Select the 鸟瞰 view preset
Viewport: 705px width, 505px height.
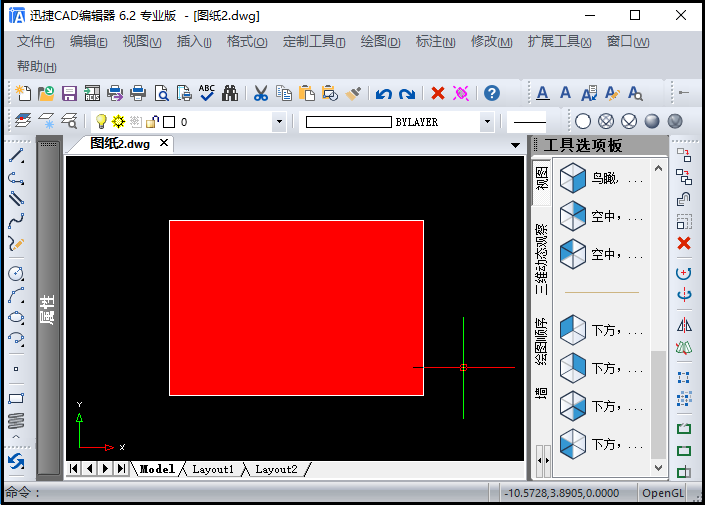602,179
